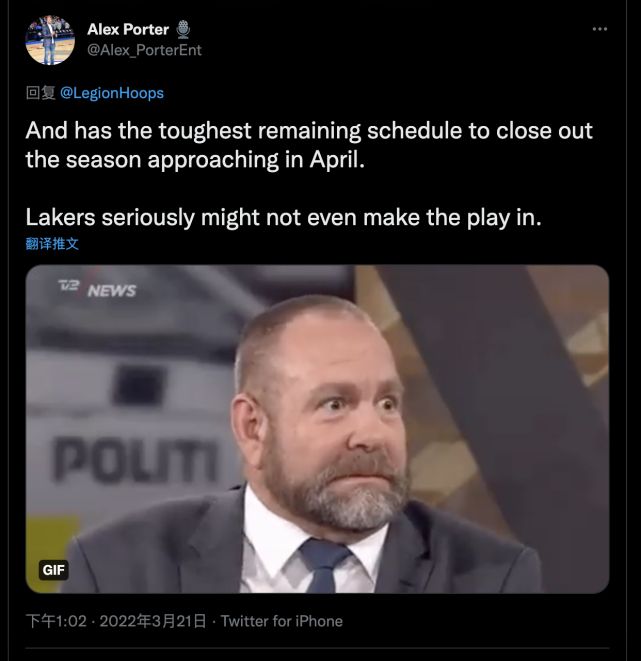Click the "Lakers seriously might not" sentence
Image resolution: width=641 pixels, height=661 pixels.
pyautogui.click(x=282, y=217)
